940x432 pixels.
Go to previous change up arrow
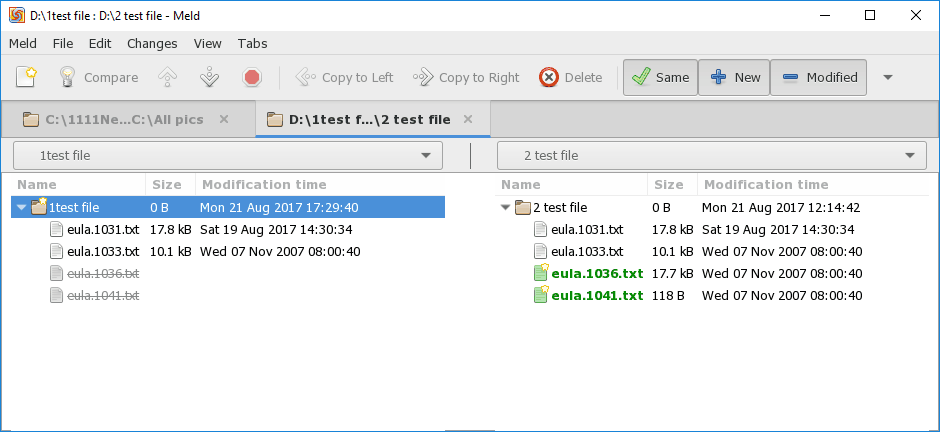tap(168, 77)
